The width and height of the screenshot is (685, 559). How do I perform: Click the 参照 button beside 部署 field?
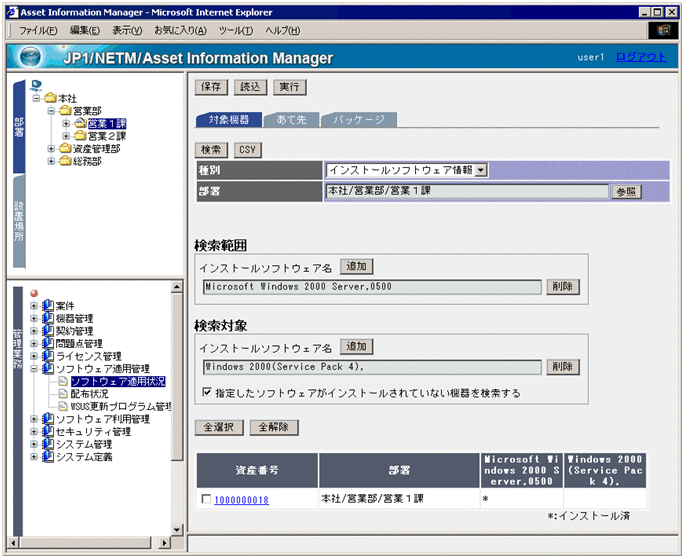[626, 192]
